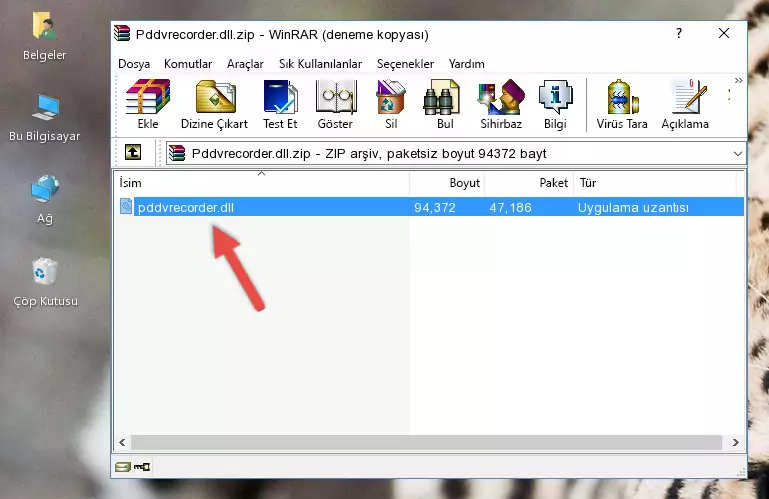Open the Bul search tool
The width and height of the screenshot is (769, 499).
[x=445, y=104]
